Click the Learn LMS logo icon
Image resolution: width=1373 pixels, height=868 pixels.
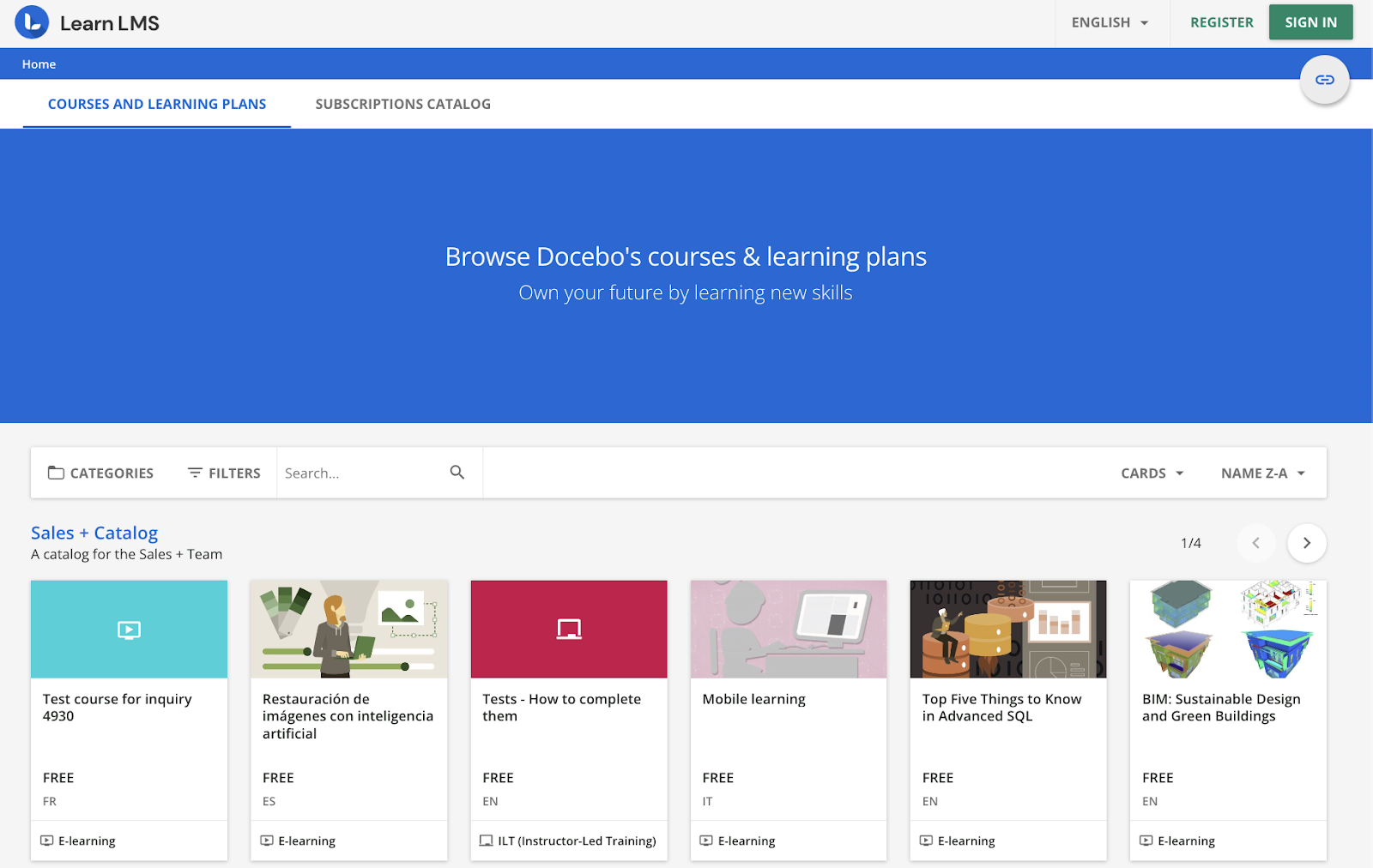coord(32,23)
